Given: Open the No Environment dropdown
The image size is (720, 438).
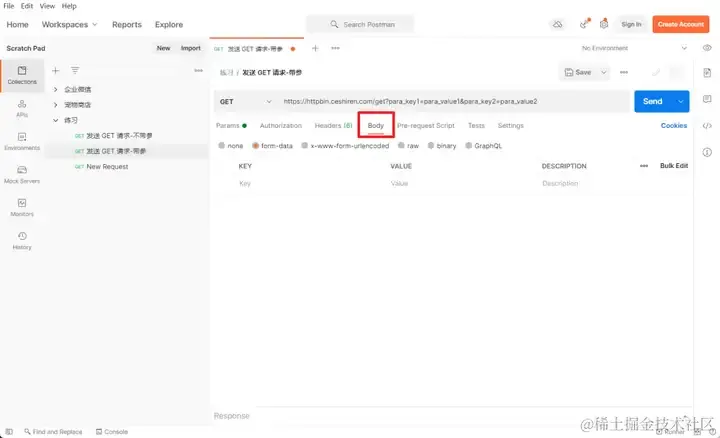Looking at the screenshot, I should pos(634,48).
